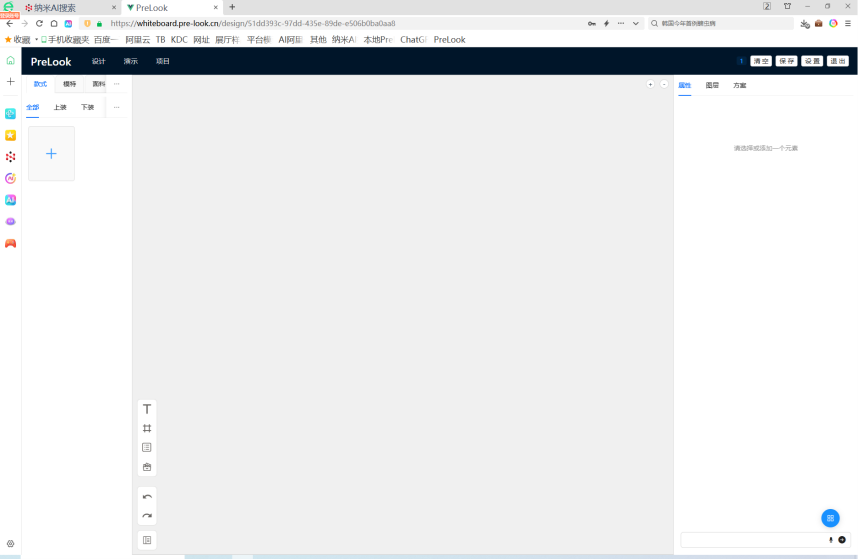Click the chat input field at bottom right

click(x=752, y=540)
